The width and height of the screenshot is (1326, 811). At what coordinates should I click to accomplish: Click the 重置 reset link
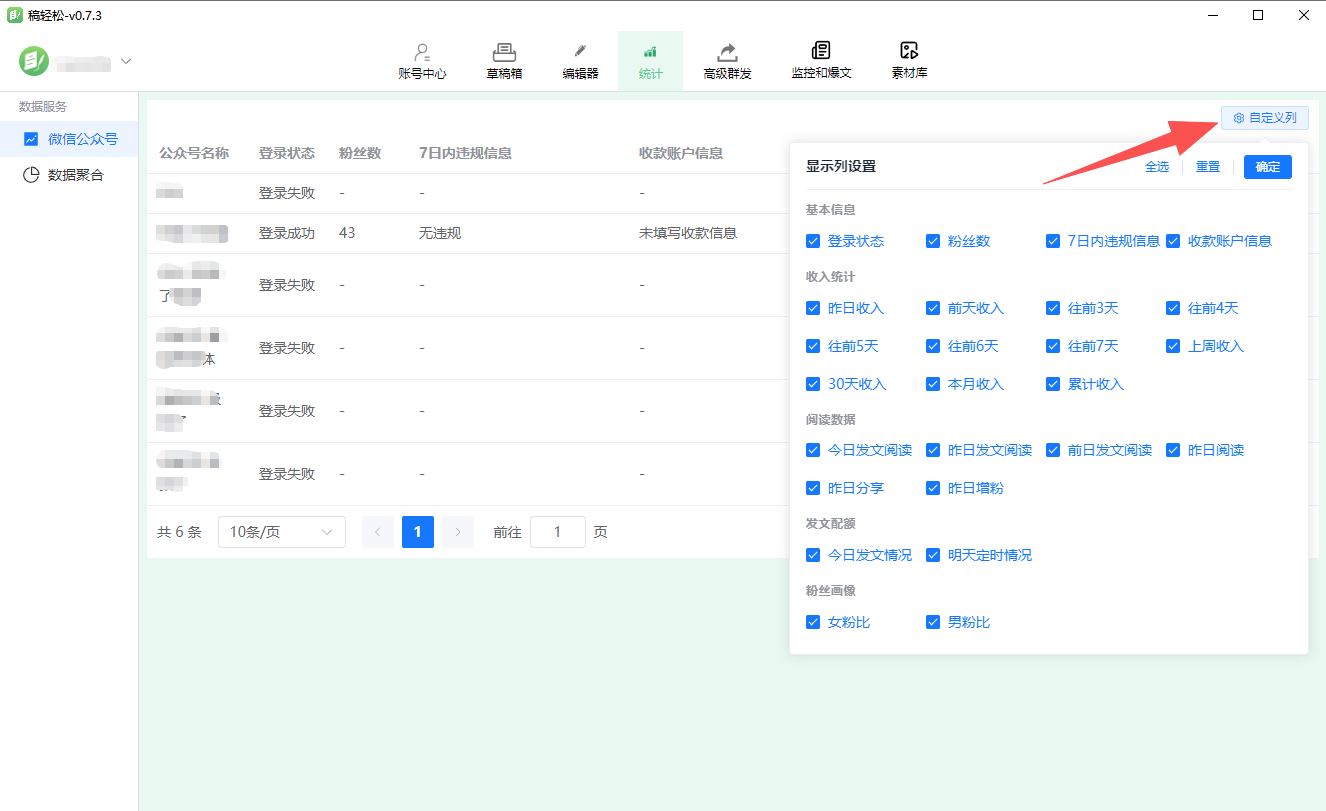click(1208, 167)
